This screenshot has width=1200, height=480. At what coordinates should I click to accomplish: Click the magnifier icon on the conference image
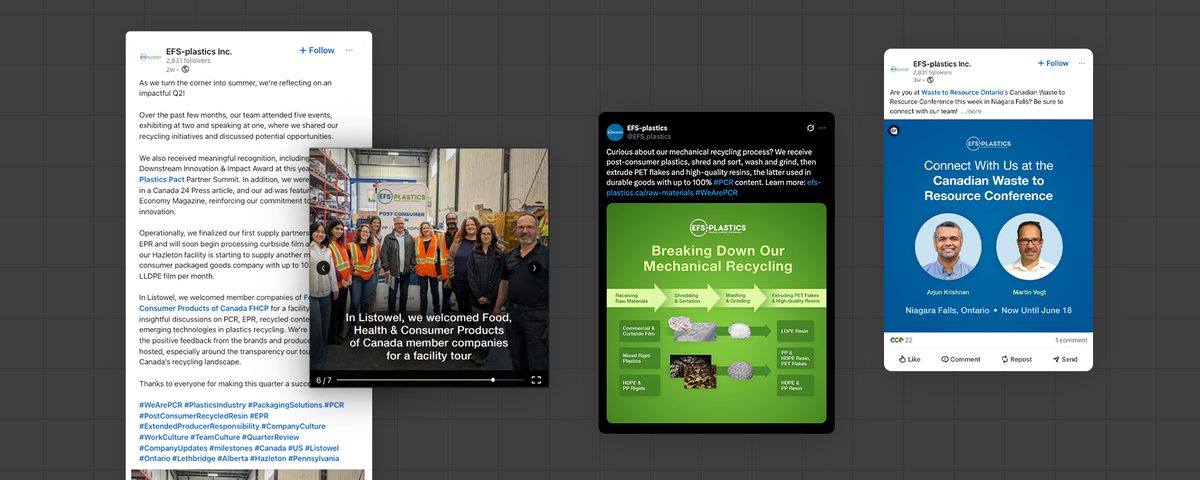[894, 130]
